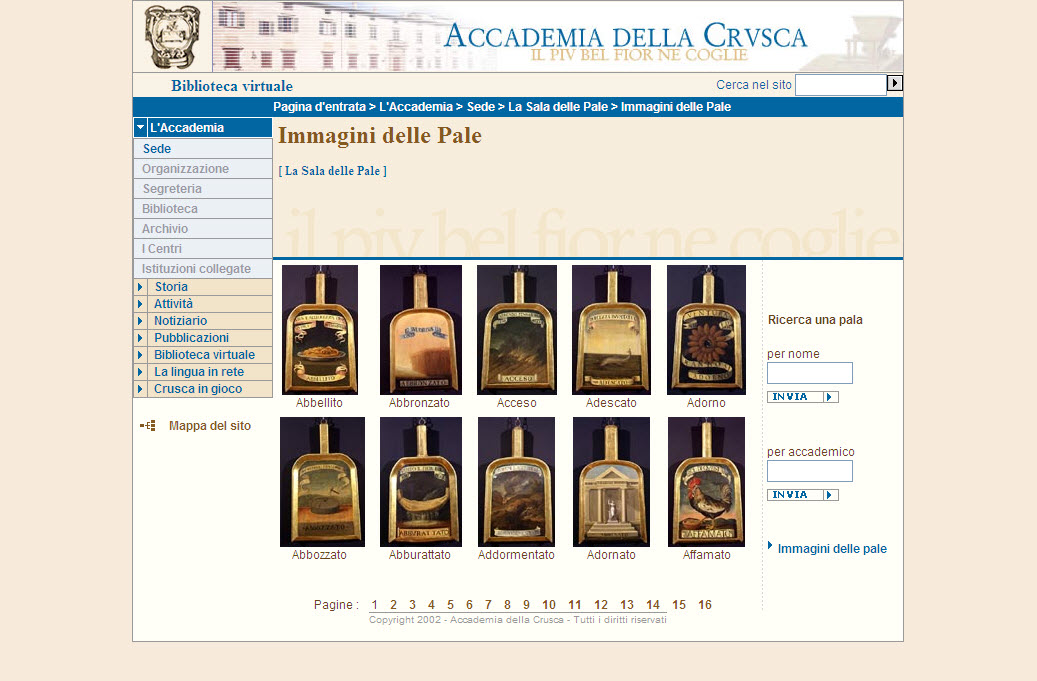
Task: Collapse the L'Accademia menu arrow
Action: 140,127
